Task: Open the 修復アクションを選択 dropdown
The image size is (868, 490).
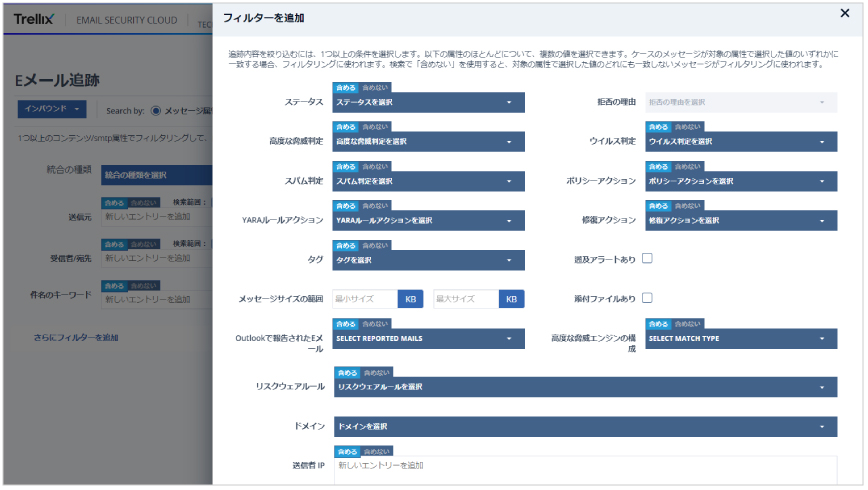Action: (741, 220)
